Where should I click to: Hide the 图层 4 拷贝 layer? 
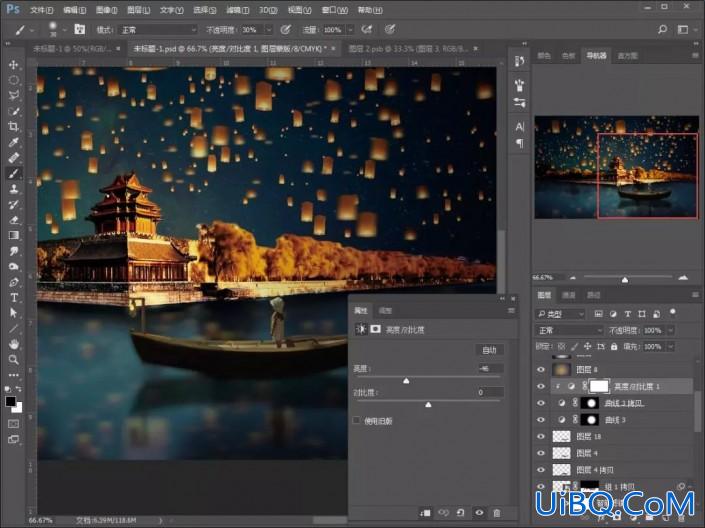pyautogui.click(x=541, y=470)
